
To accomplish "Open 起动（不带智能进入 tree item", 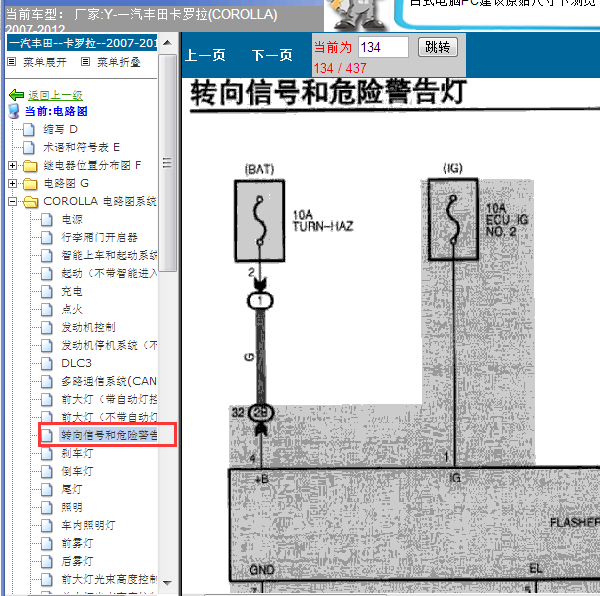I will point(109,274).
